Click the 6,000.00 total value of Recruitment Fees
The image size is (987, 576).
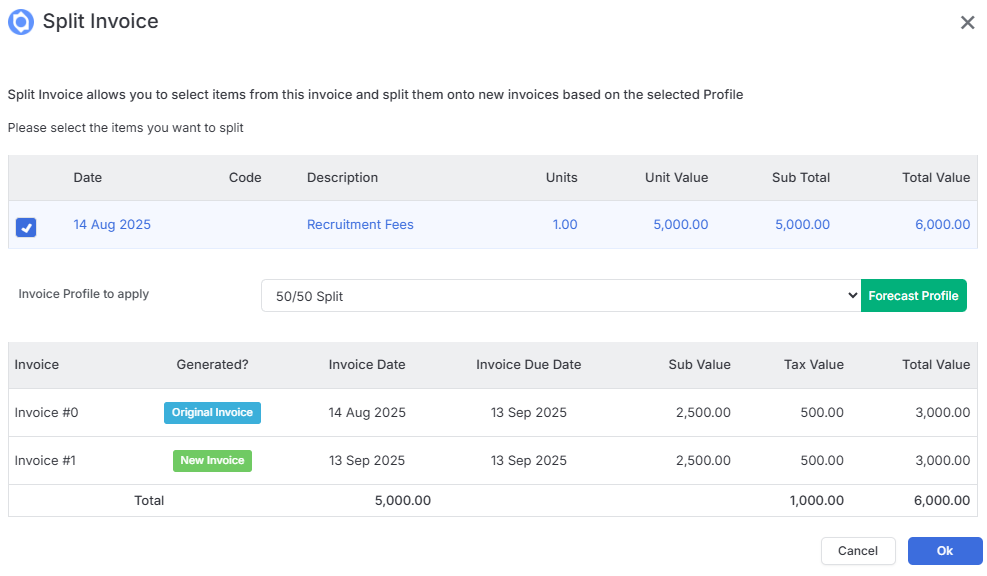click(942, 225)
